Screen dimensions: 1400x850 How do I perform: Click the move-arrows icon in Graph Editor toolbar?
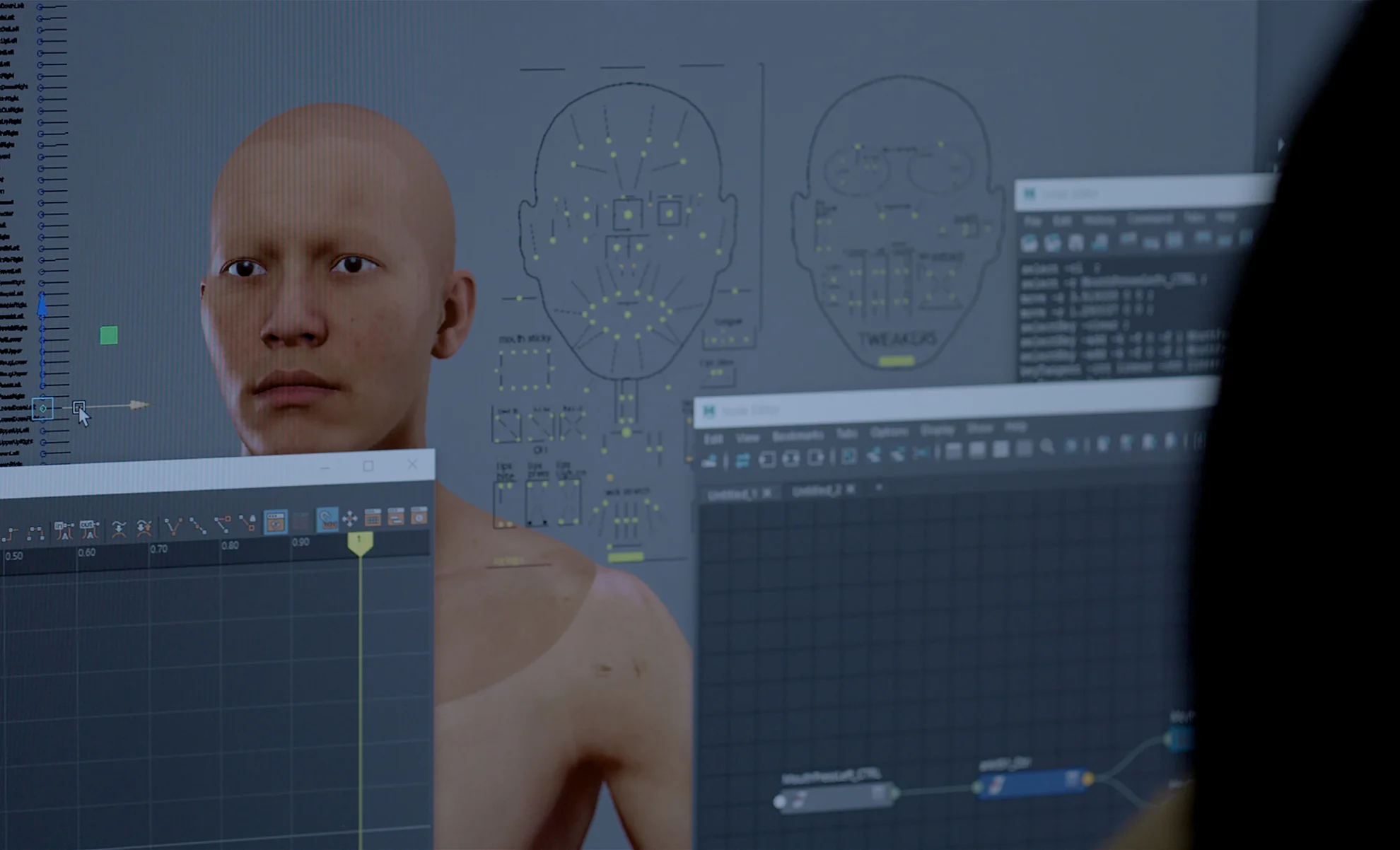click(x=349, y=518)
